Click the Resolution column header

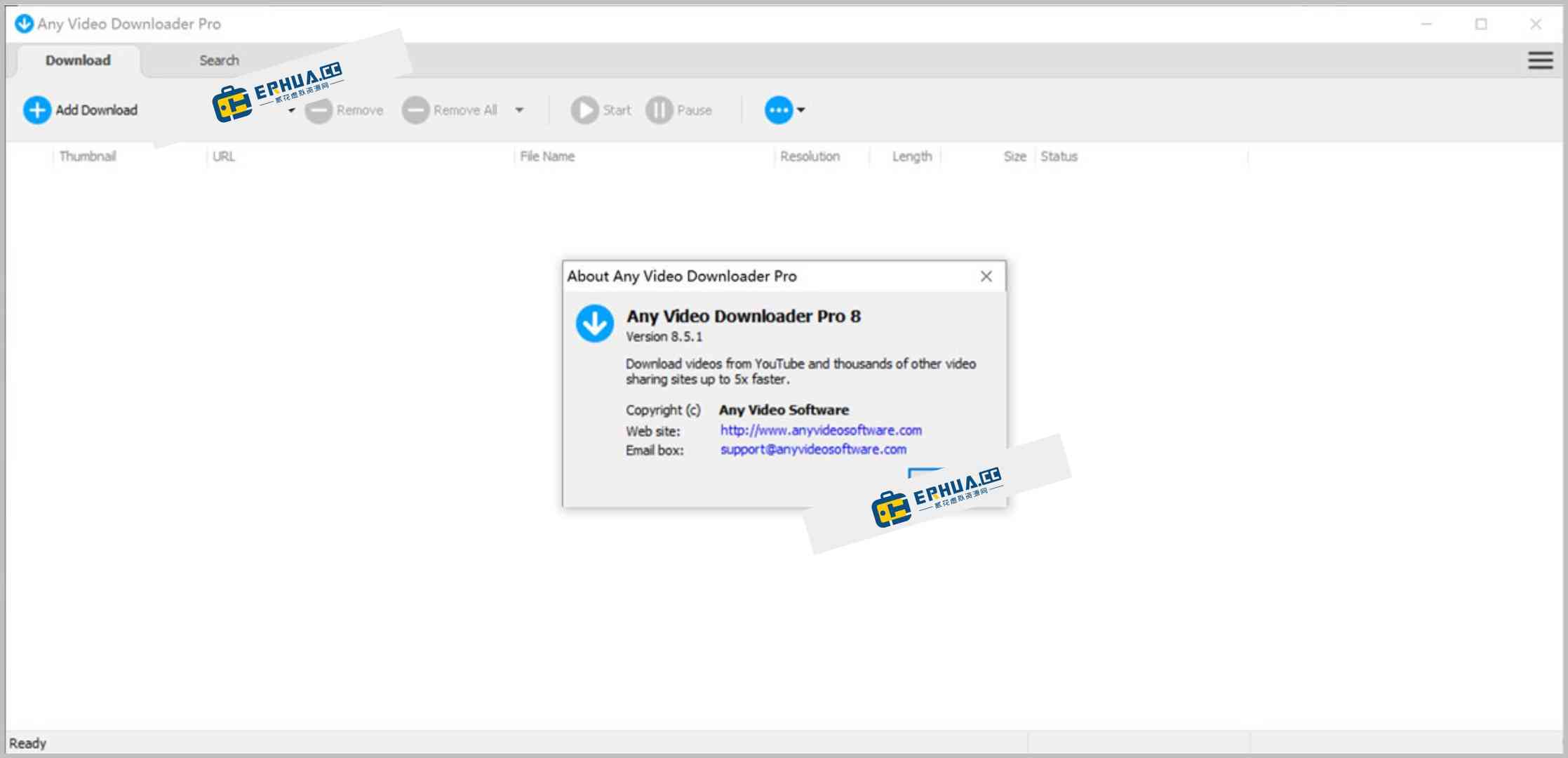click(810, 156)
